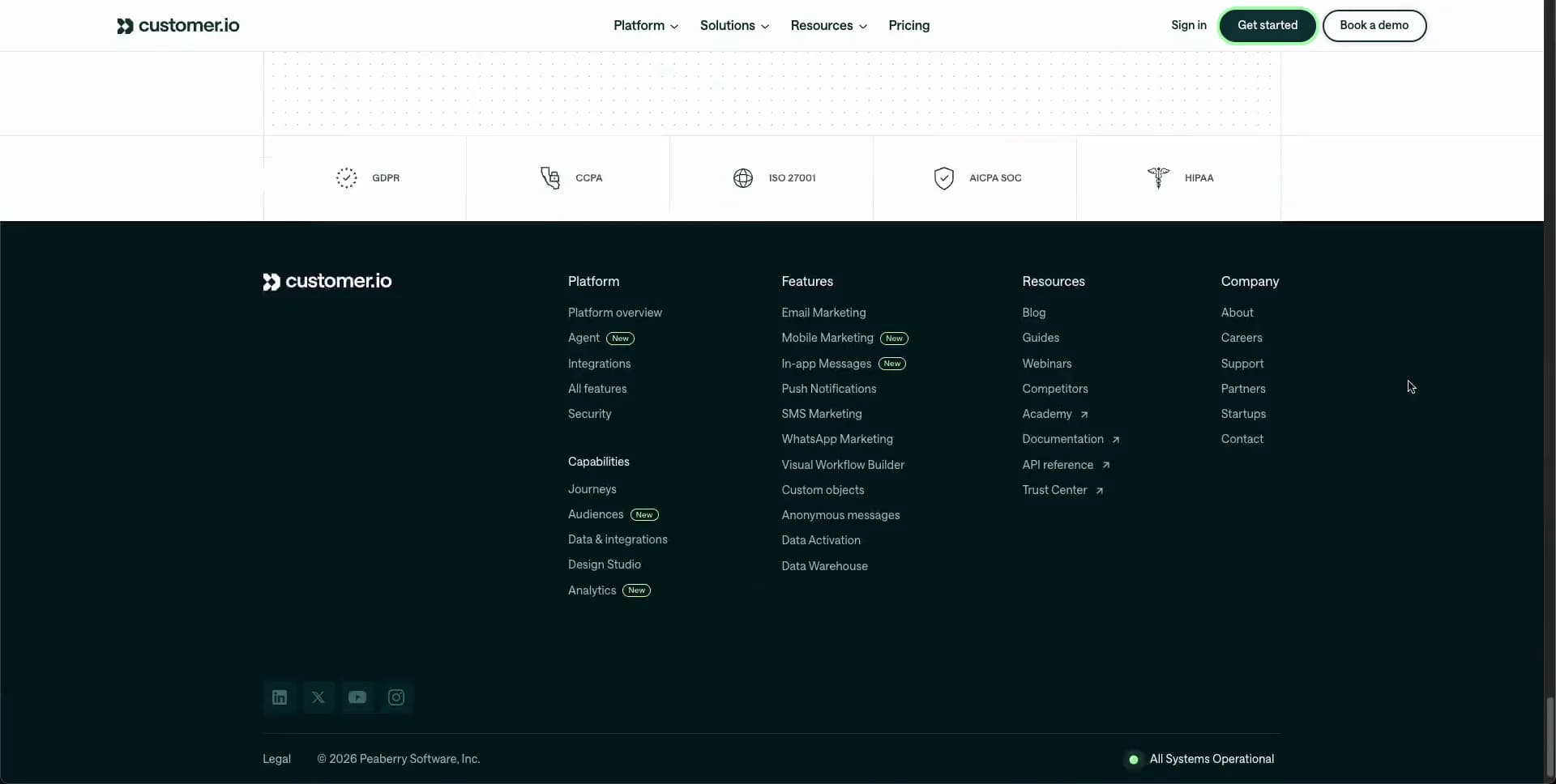Viewport: 1556px width, 784px height.
Task: Open Anonymous messages link
Action: pos(840,515)
